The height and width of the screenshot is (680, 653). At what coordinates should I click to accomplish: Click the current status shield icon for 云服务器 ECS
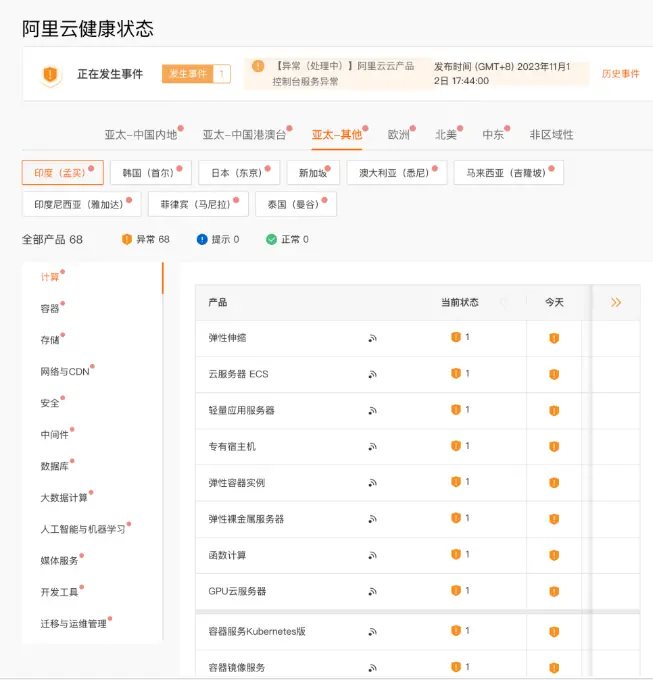pos(456,373)
